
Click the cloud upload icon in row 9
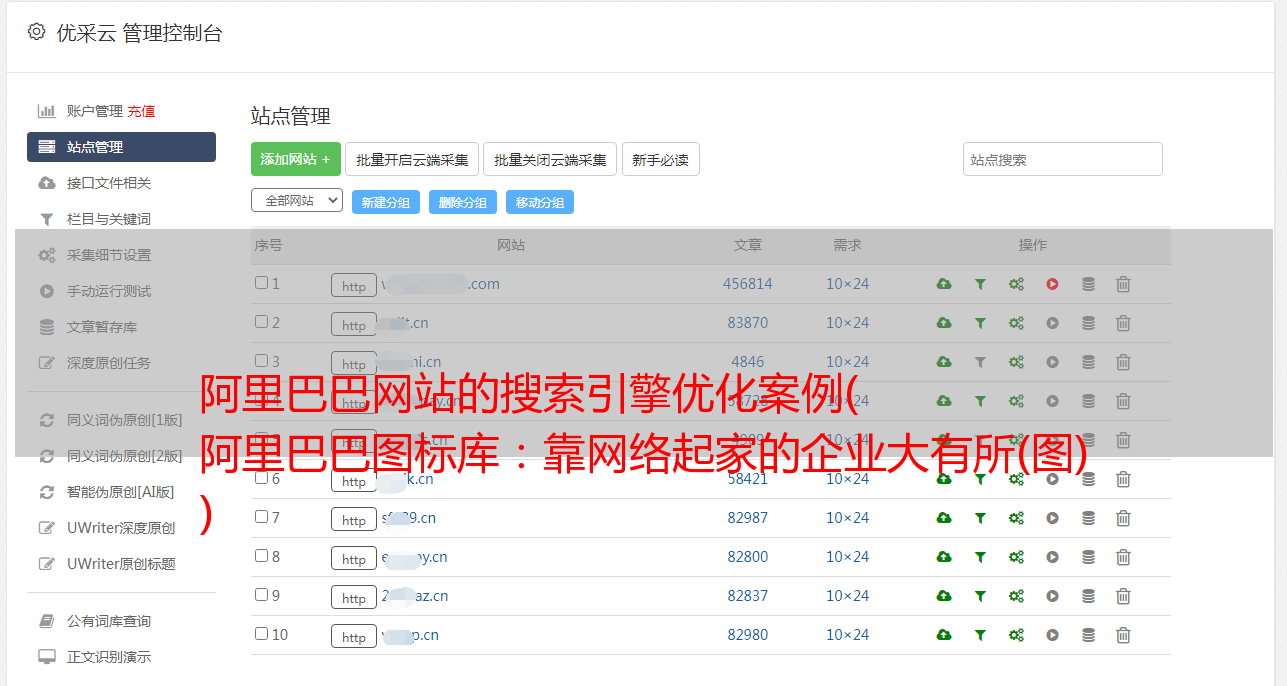944,596
